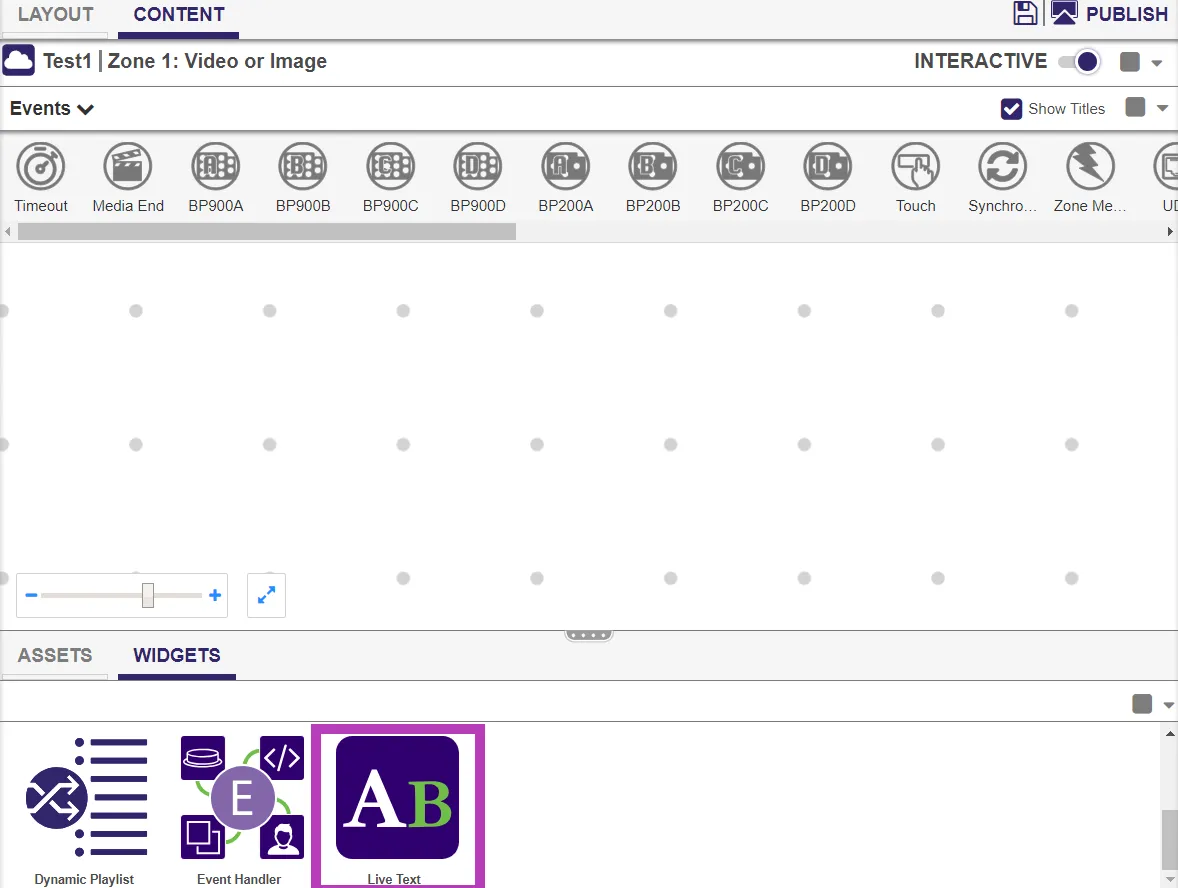
Task: Click the INTERACTIVE label text
Action: [980, 61]
